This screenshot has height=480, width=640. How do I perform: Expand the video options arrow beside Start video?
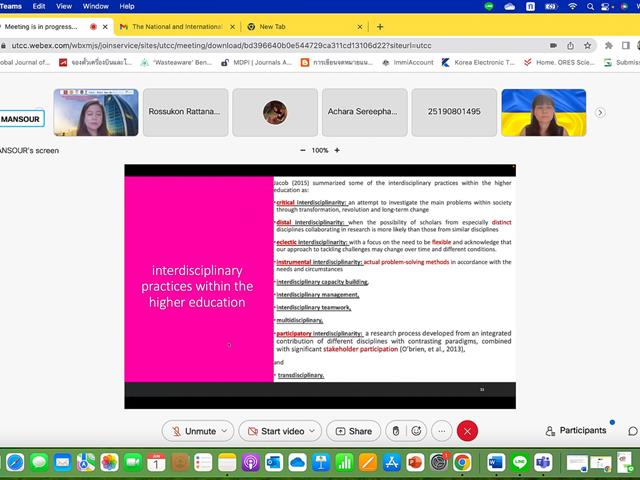click(312, 431)
